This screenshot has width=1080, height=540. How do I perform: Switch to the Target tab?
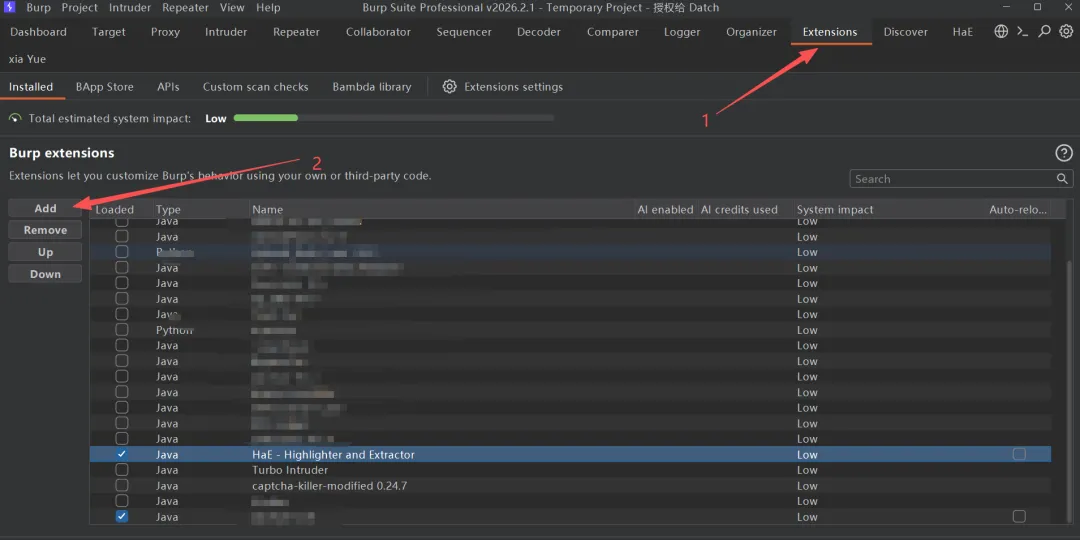point(109,32)
